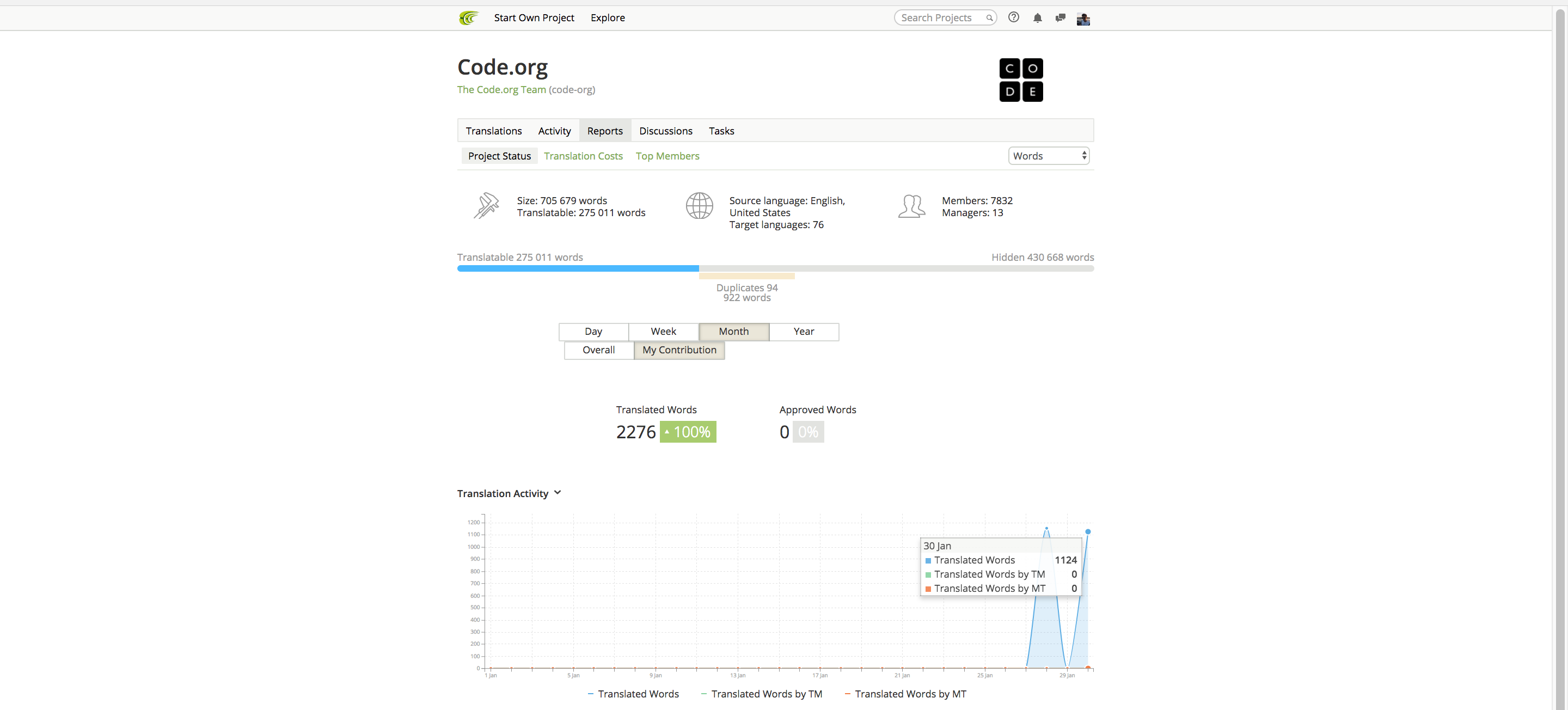Image resolution: width=1568 pixels, height=710 pixels.
Task: Click the 30 Jan chart data point
Action: pyautogui.click(x=1088, y=531)
